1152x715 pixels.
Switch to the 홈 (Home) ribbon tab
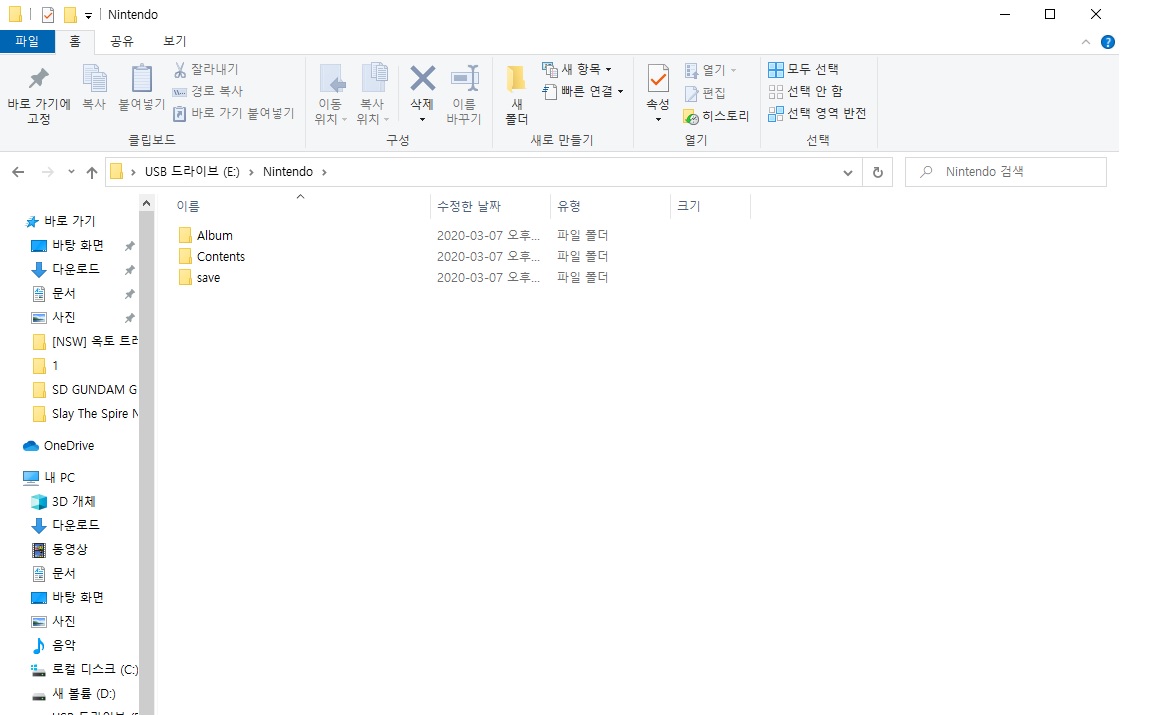pyautogui.click(x=75, y=41)
